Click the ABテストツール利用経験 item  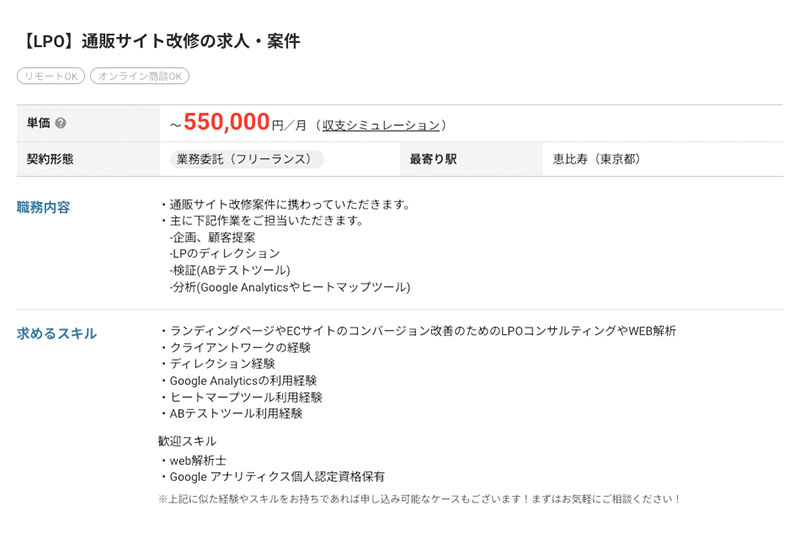pos(235,413)
